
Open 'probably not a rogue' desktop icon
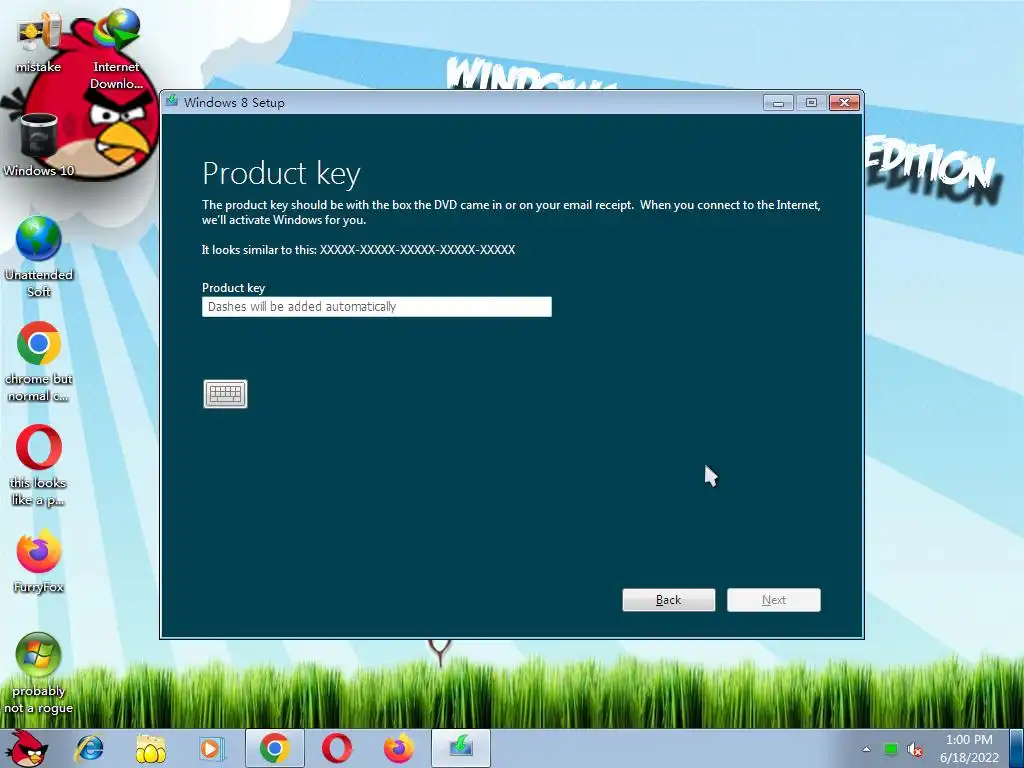pyautogui.click(x=39, y=673)
